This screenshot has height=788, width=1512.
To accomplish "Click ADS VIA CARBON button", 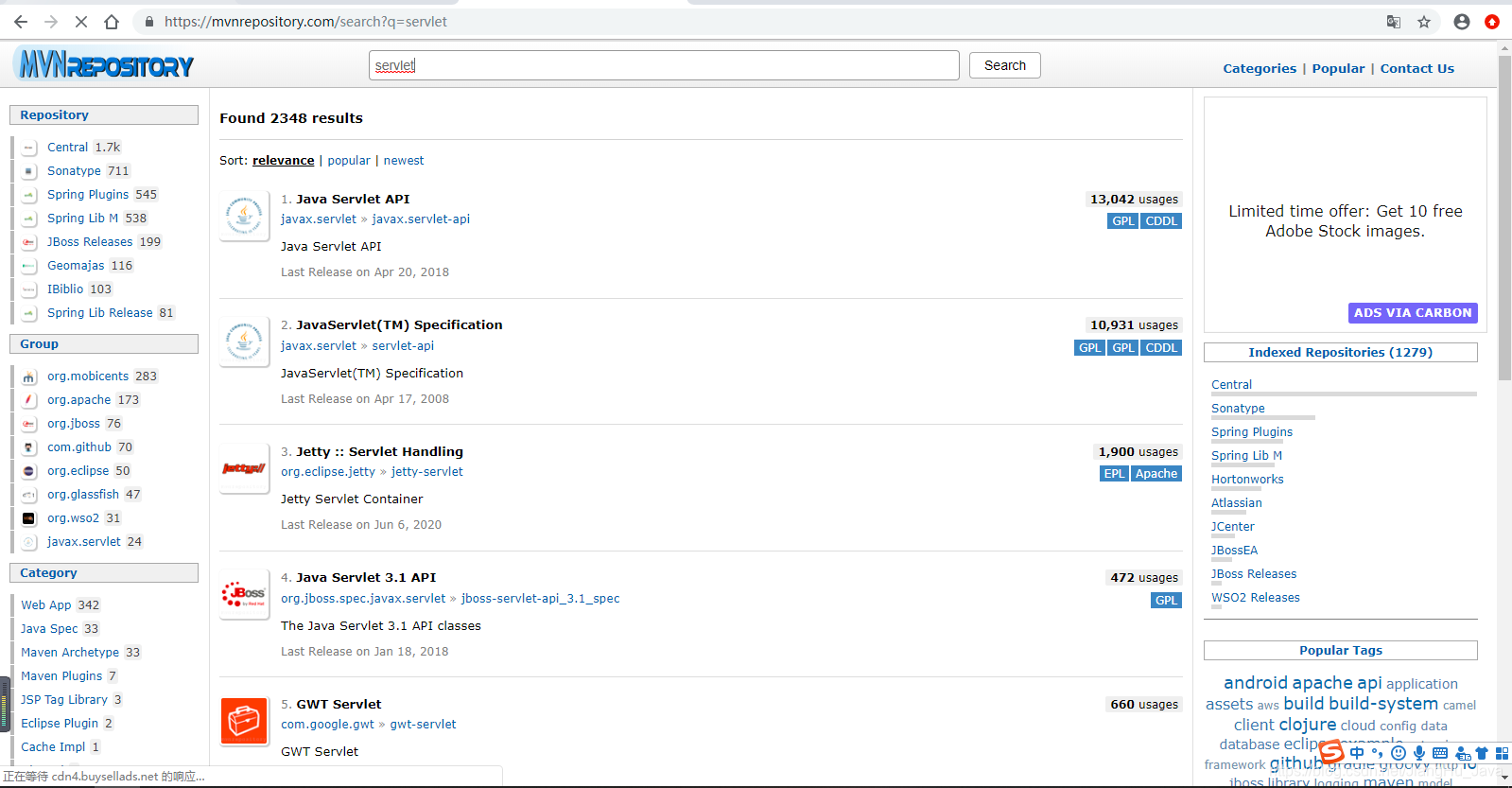I will pyautogui.click(x=1413, y=313).
